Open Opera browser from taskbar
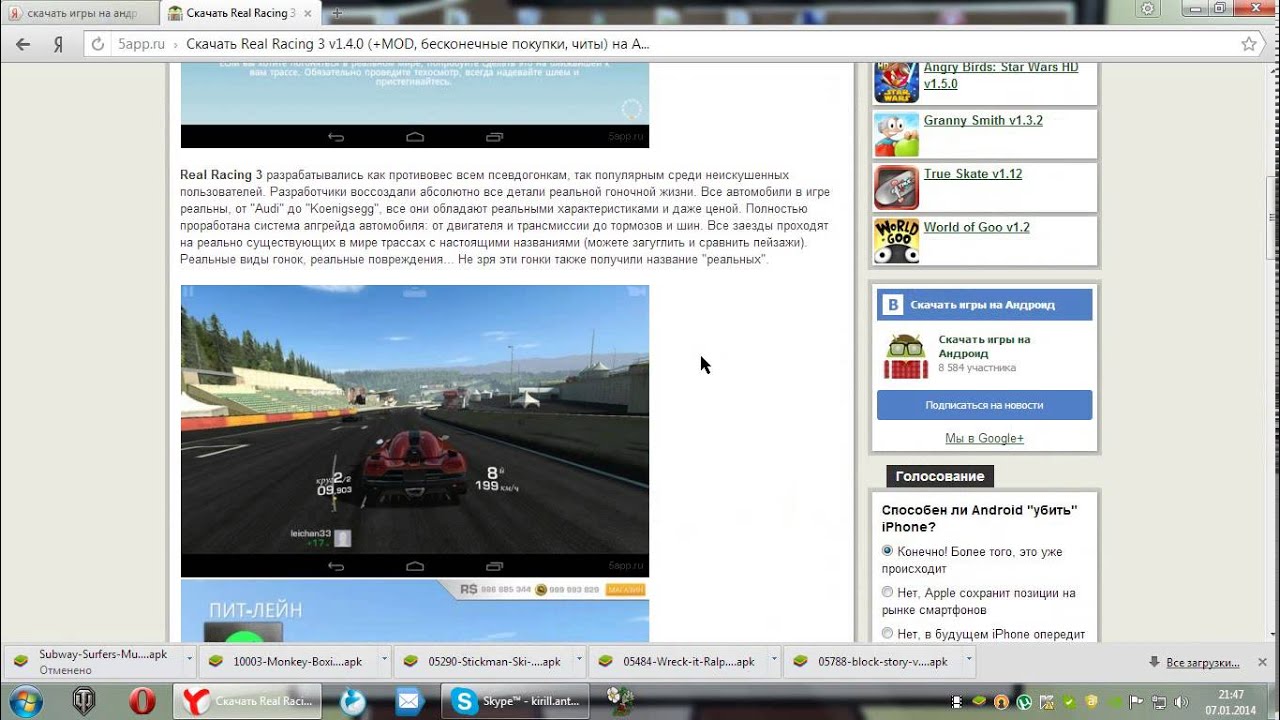1280x720 pixels. tap(142, 701)
